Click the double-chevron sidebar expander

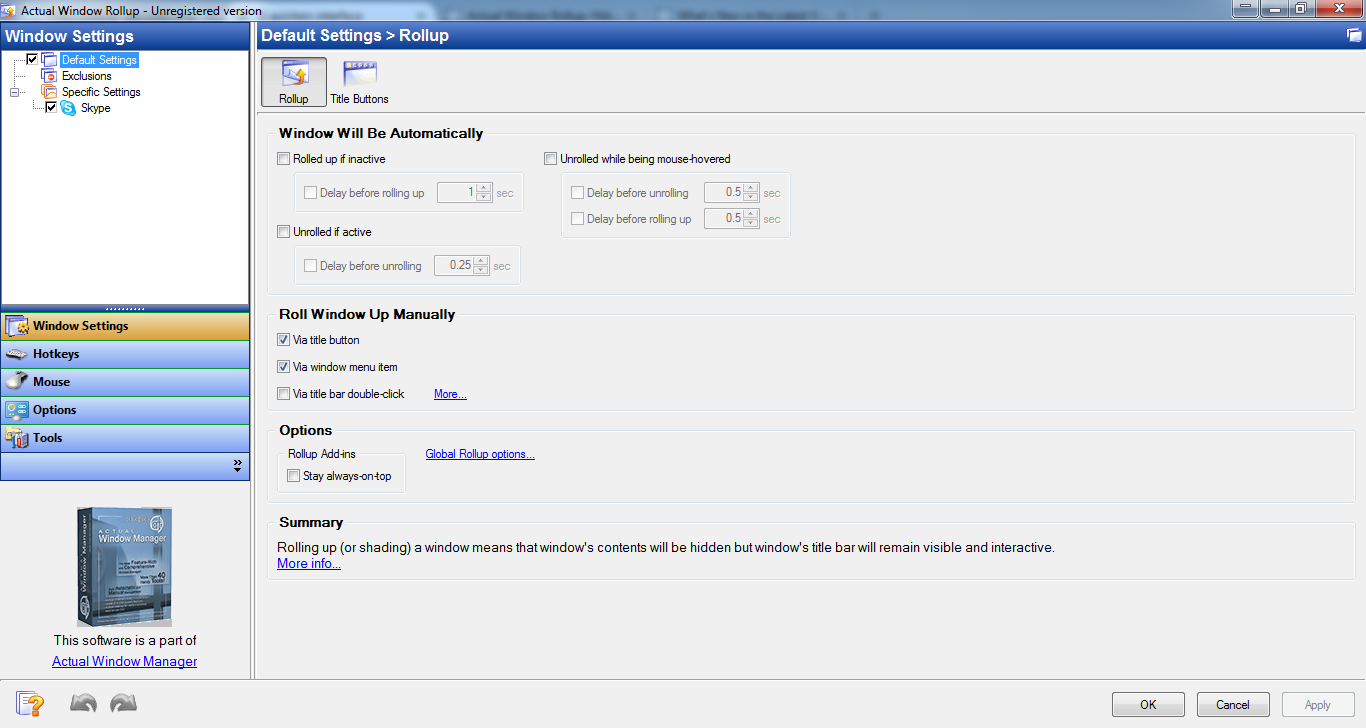point(237,464)
